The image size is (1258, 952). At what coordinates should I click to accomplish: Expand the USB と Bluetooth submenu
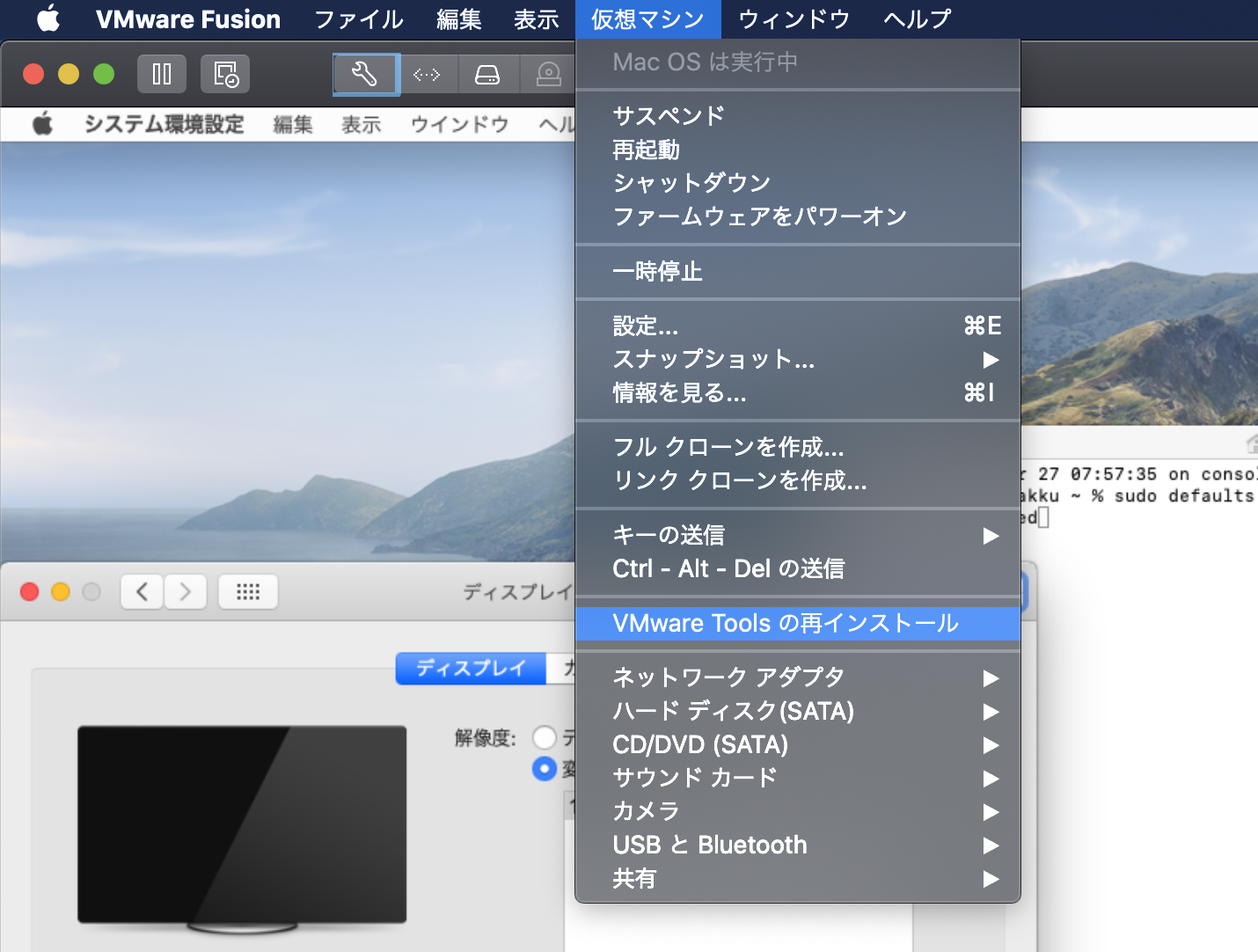(x=798, y=845)
